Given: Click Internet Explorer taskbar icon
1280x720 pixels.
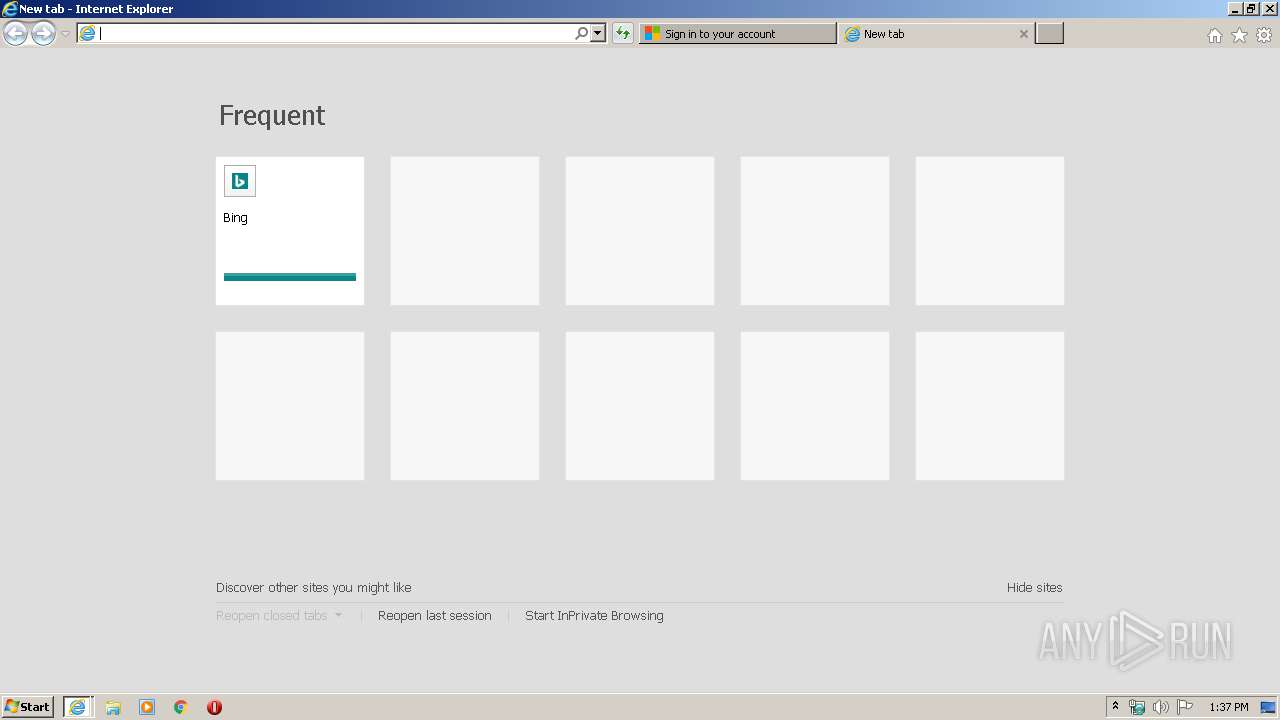Looking at the screenshot, I should (78, 707).
